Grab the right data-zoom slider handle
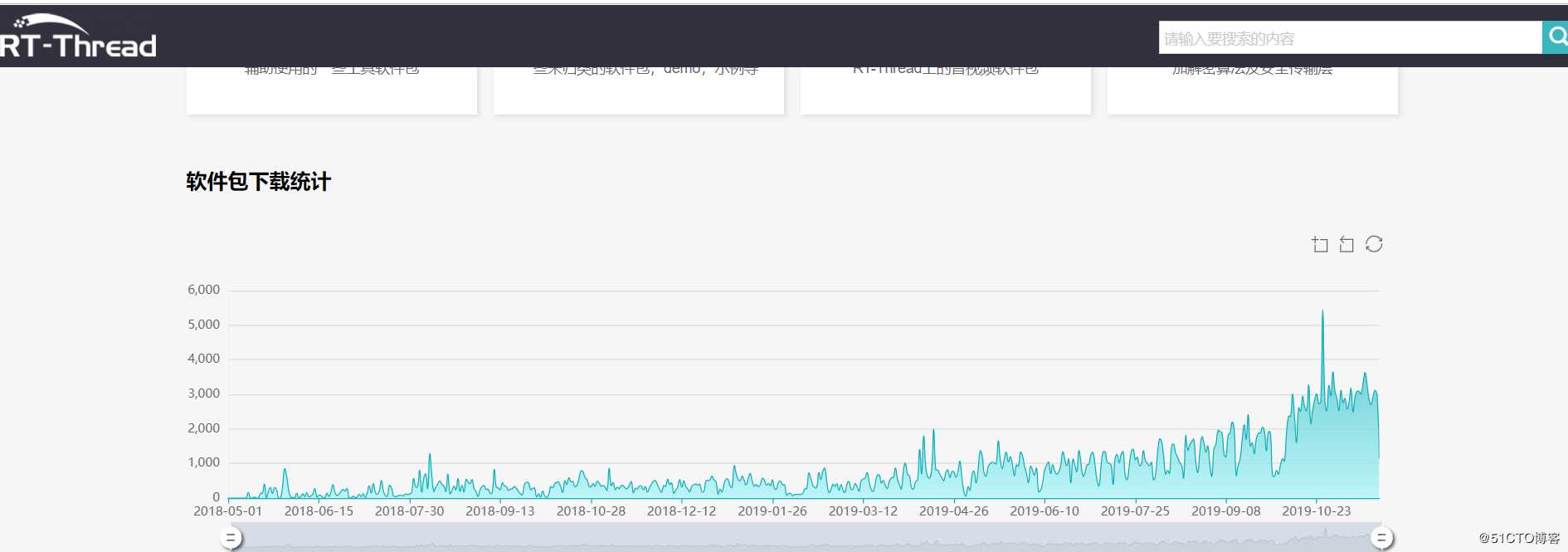 tap(1381, 538)
